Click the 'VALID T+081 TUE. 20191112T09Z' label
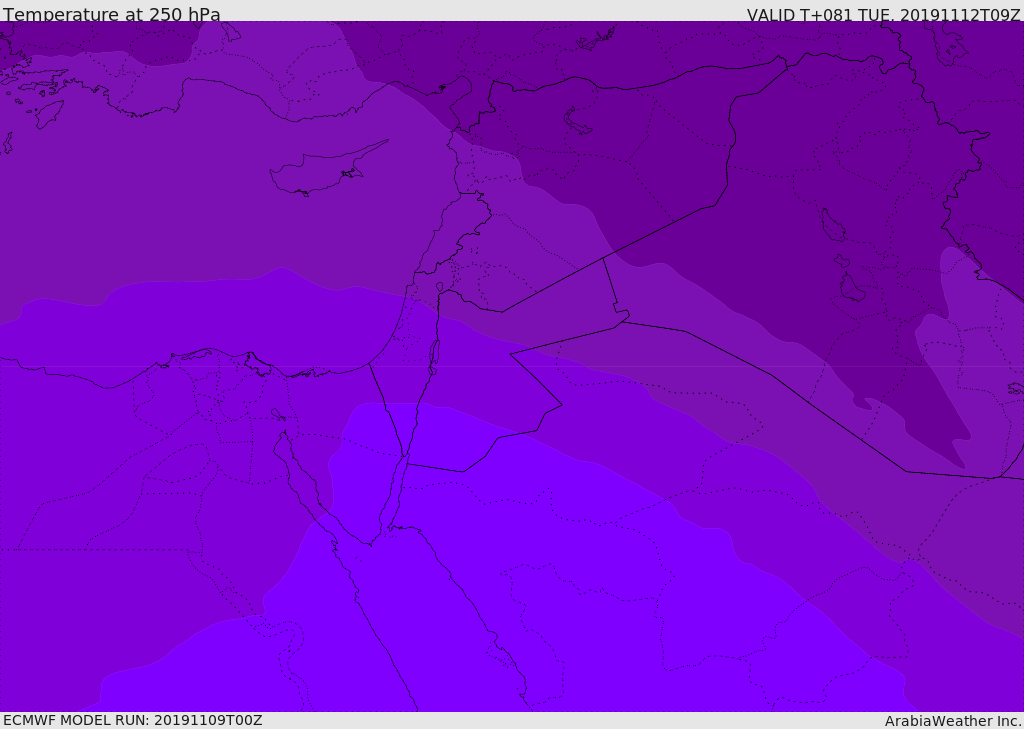1024x729 pixels. coord(884,14)
